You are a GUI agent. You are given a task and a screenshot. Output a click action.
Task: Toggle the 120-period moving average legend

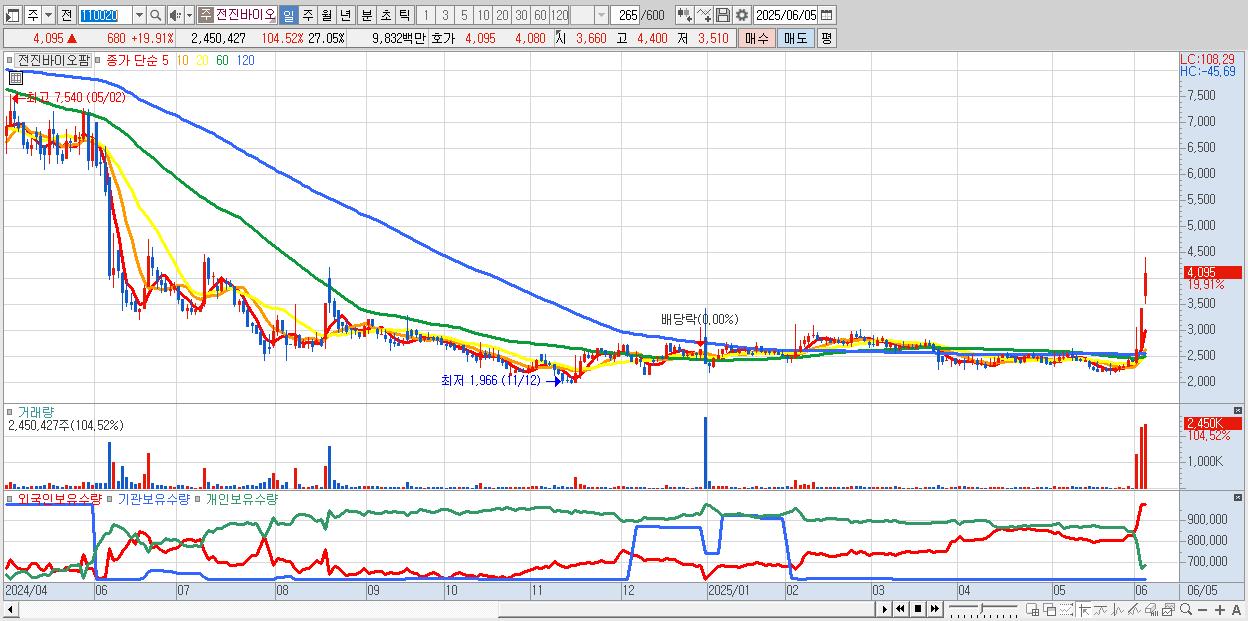tap(244, 61)
